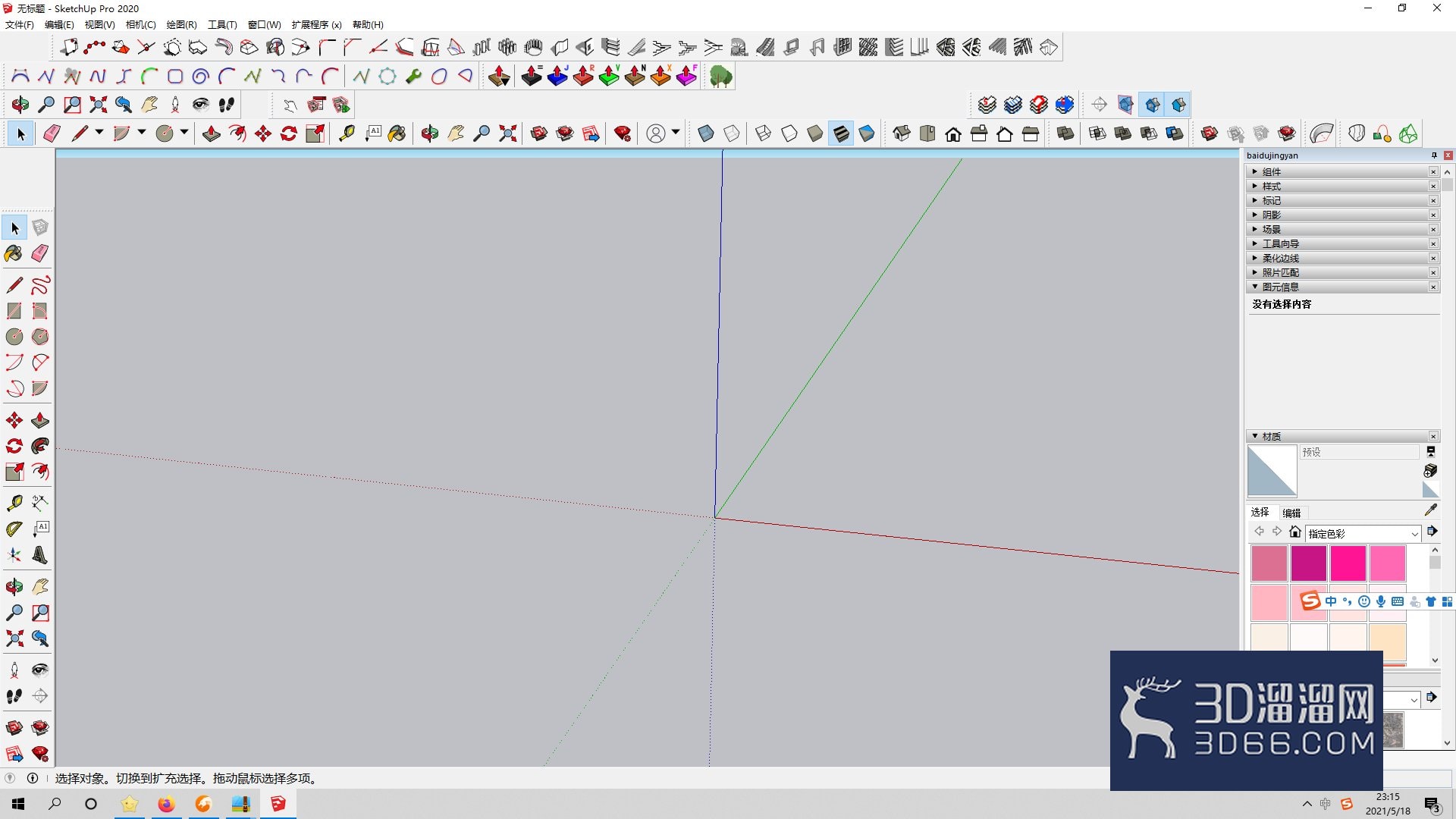This screenshot has height=819, width=1456.
Task: Switch to the 选择 materials tab
Action: 1260,513
